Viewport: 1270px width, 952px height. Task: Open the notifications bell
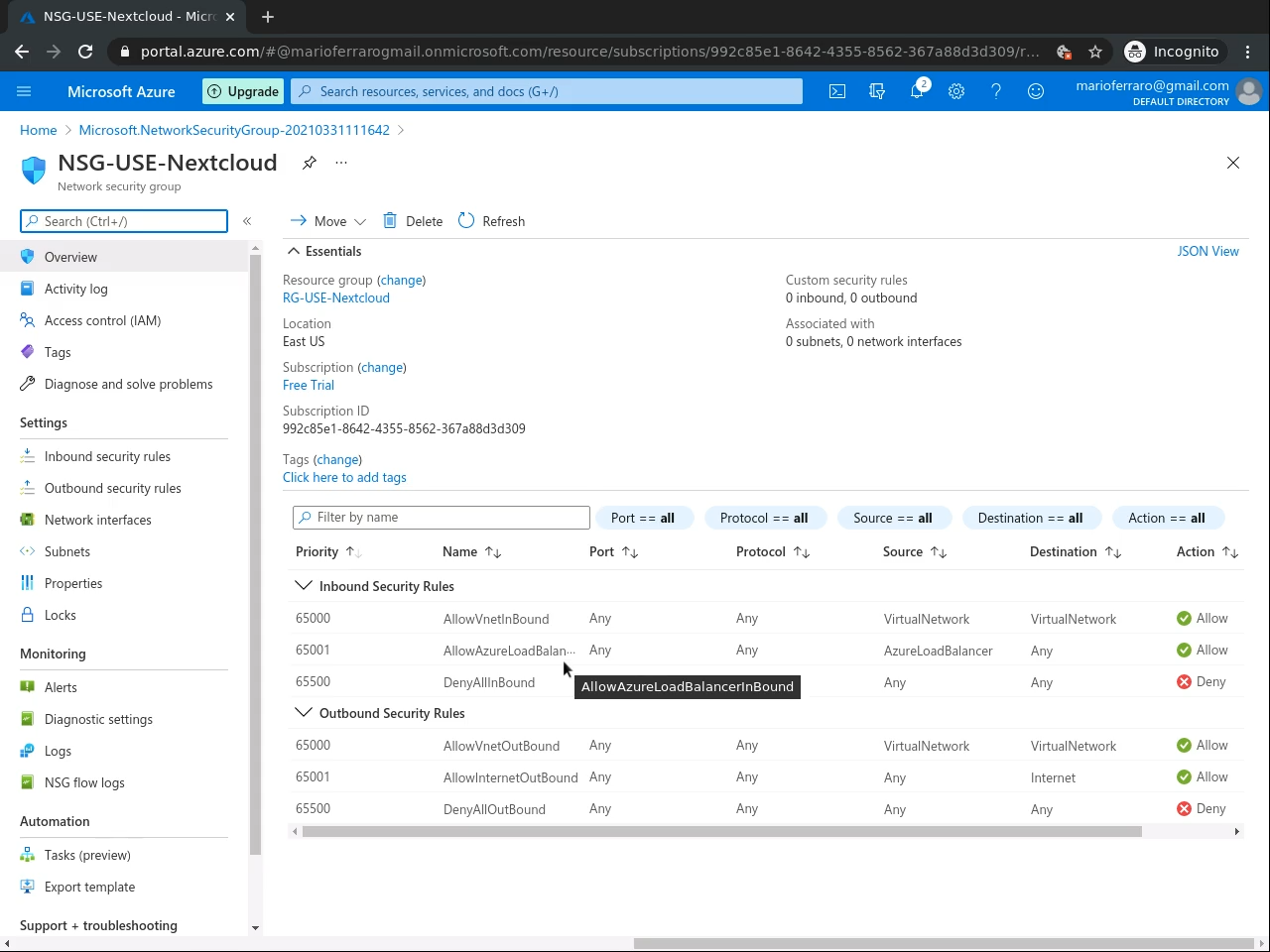click(x=917, y=91)
